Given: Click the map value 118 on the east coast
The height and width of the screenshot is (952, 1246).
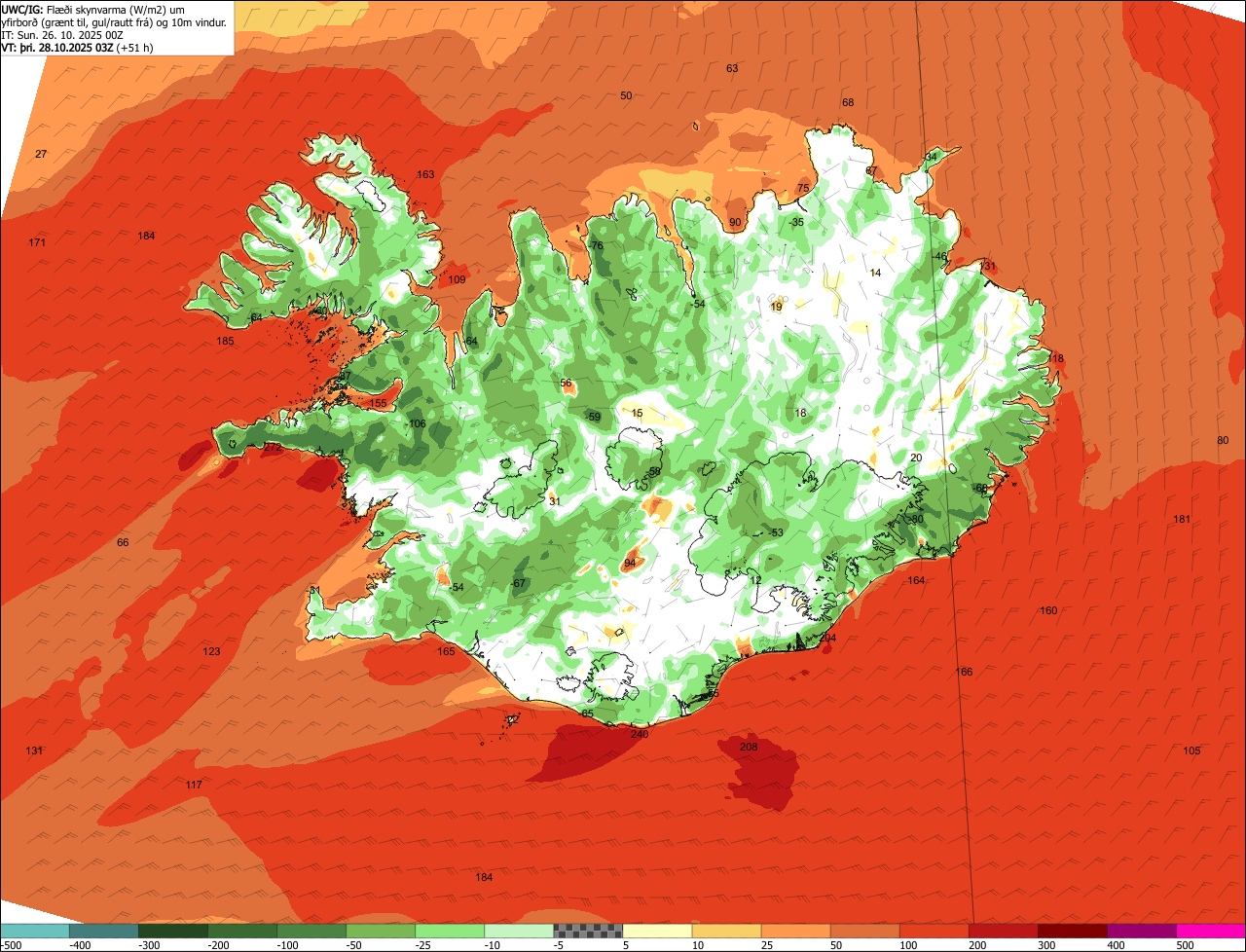Looking at the screenshot, I should (x=1056, y=358).
